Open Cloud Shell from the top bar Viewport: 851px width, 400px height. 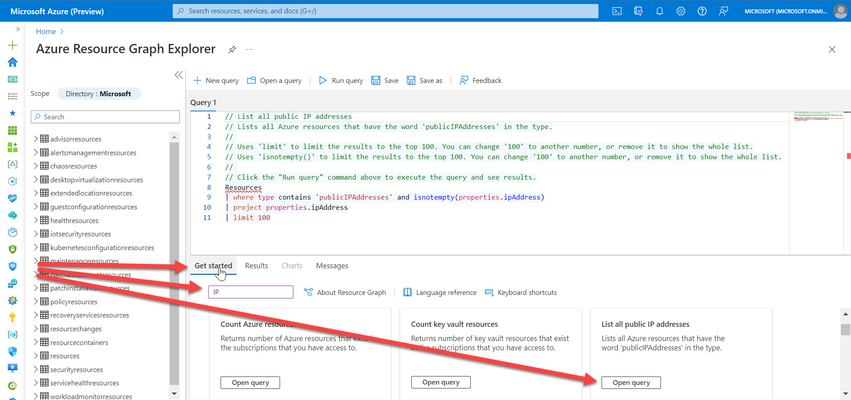(x=617, y=11)
